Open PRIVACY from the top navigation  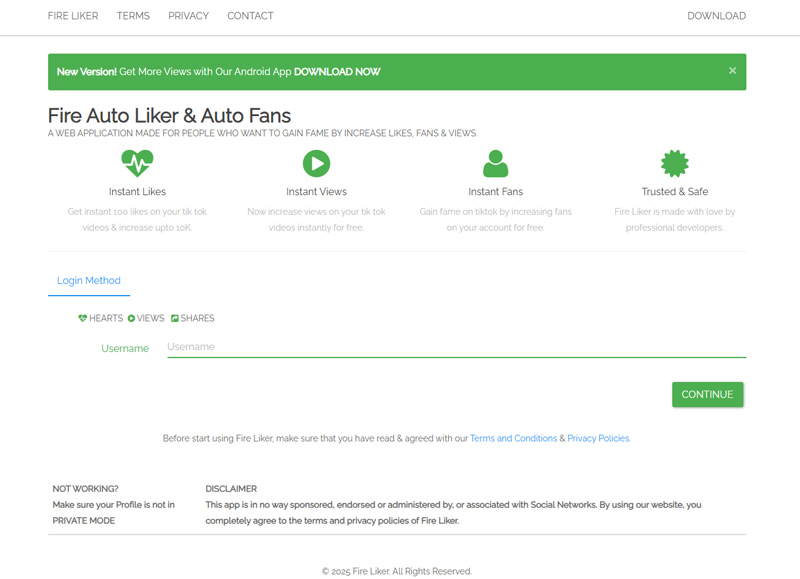188,16
